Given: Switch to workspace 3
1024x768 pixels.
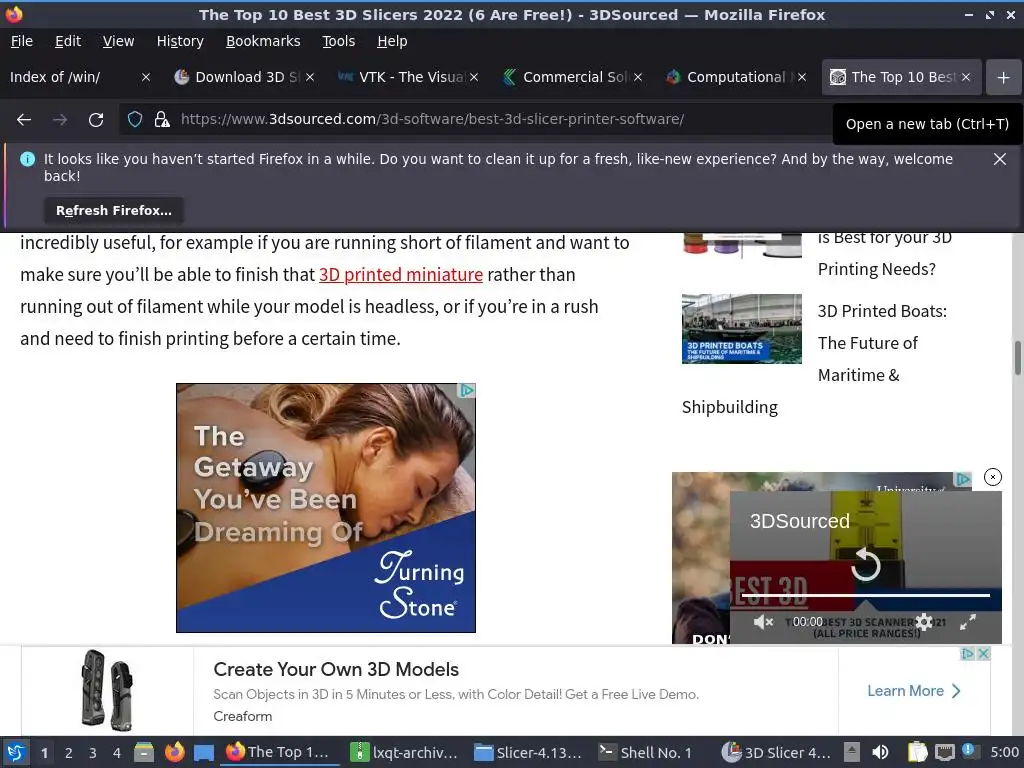Looking at the screenshot, I should coord(93,753).
